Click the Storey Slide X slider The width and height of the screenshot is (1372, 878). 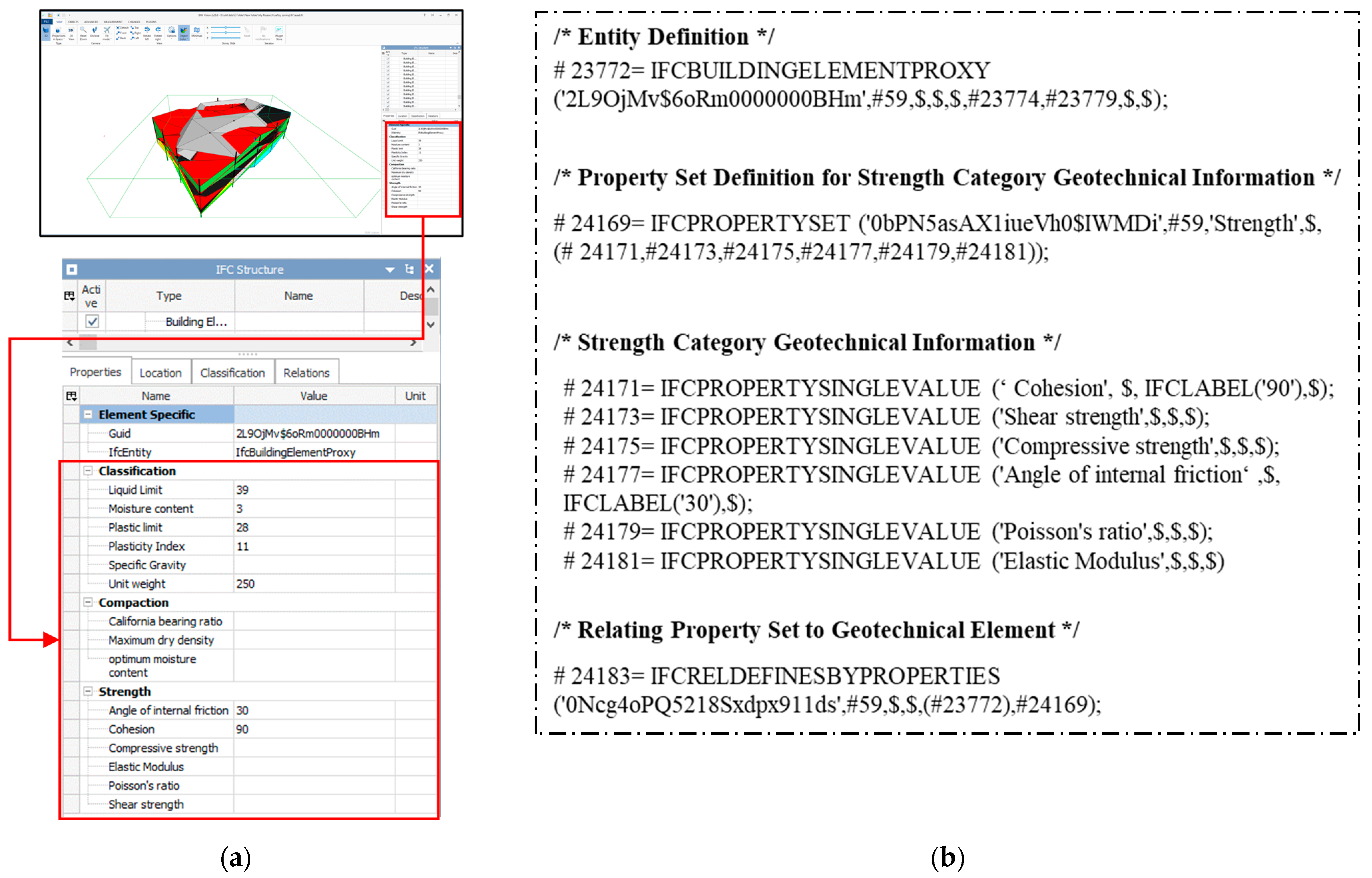point(226,27)
